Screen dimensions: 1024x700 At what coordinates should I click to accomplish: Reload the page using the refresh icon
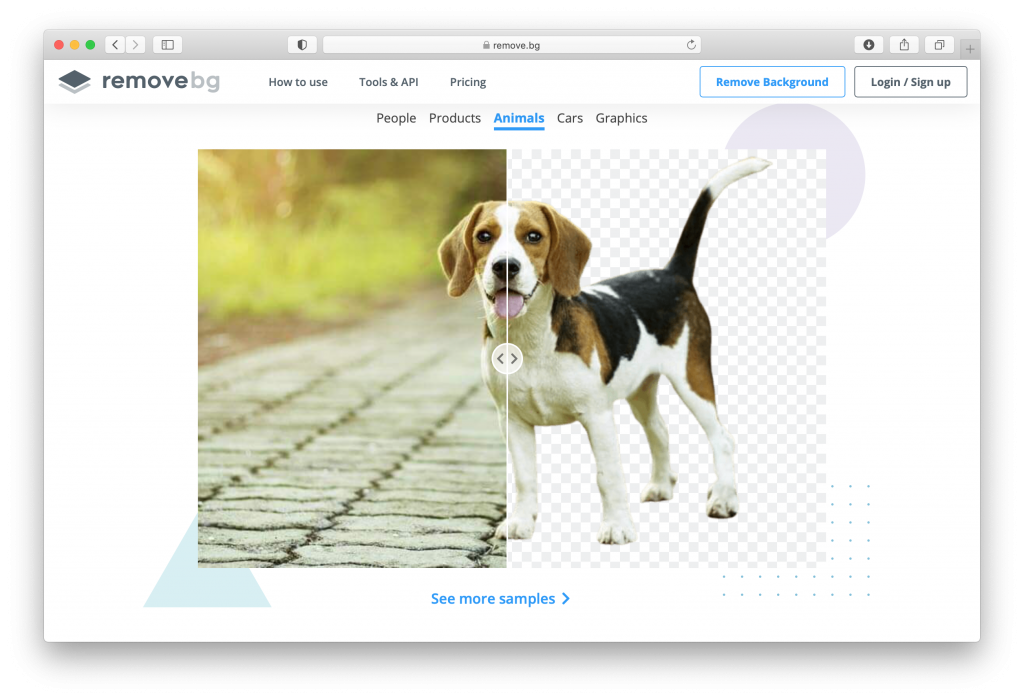pos(691,45)
